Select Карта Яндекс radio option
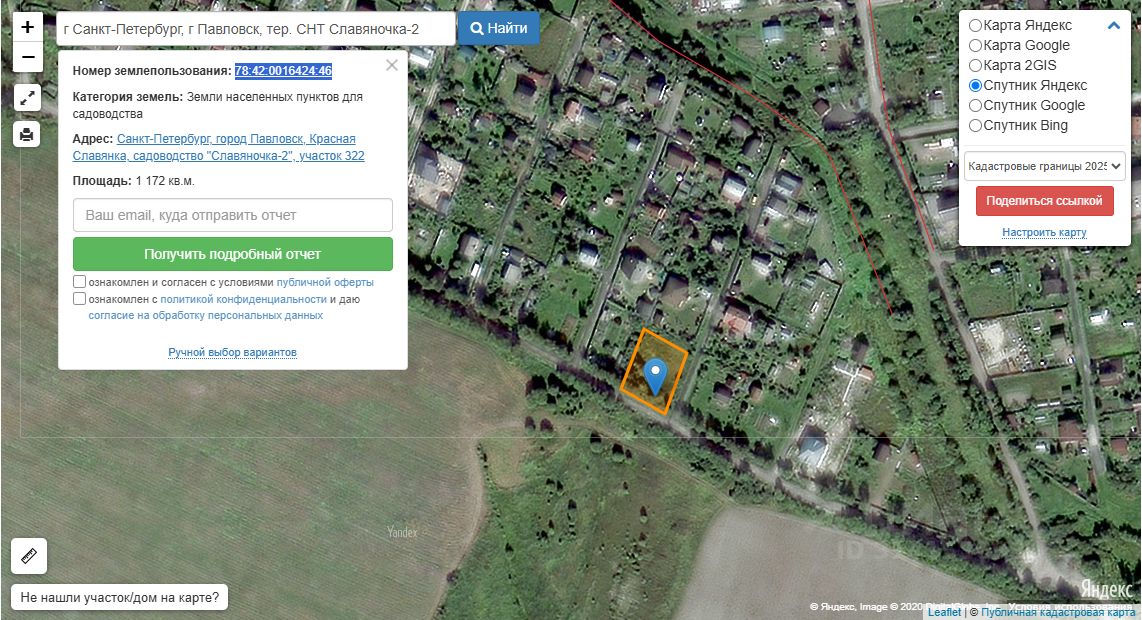The image size is (1142, 620). pyautogui.click(x=975, y=25)
